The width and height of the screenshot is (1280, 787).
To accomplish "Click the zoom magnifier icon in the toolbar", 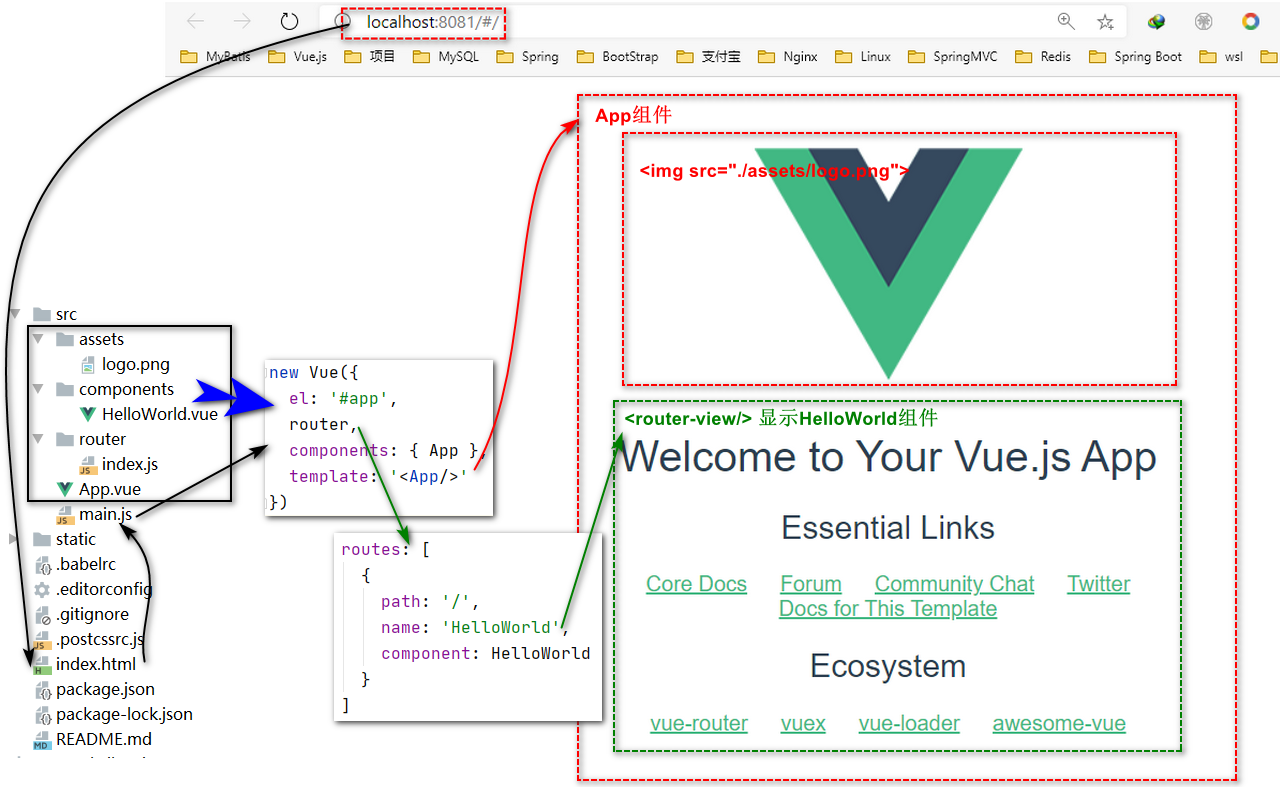I will (1066, 20).
